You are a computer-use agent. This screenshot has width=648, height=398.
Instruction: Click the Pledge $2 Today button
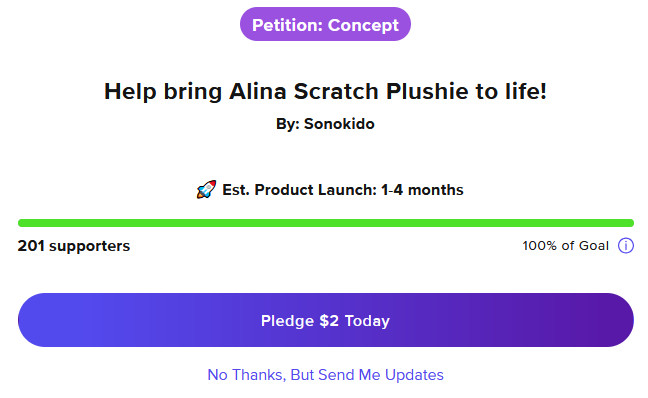pyautogui.click(x=326, y=320)
